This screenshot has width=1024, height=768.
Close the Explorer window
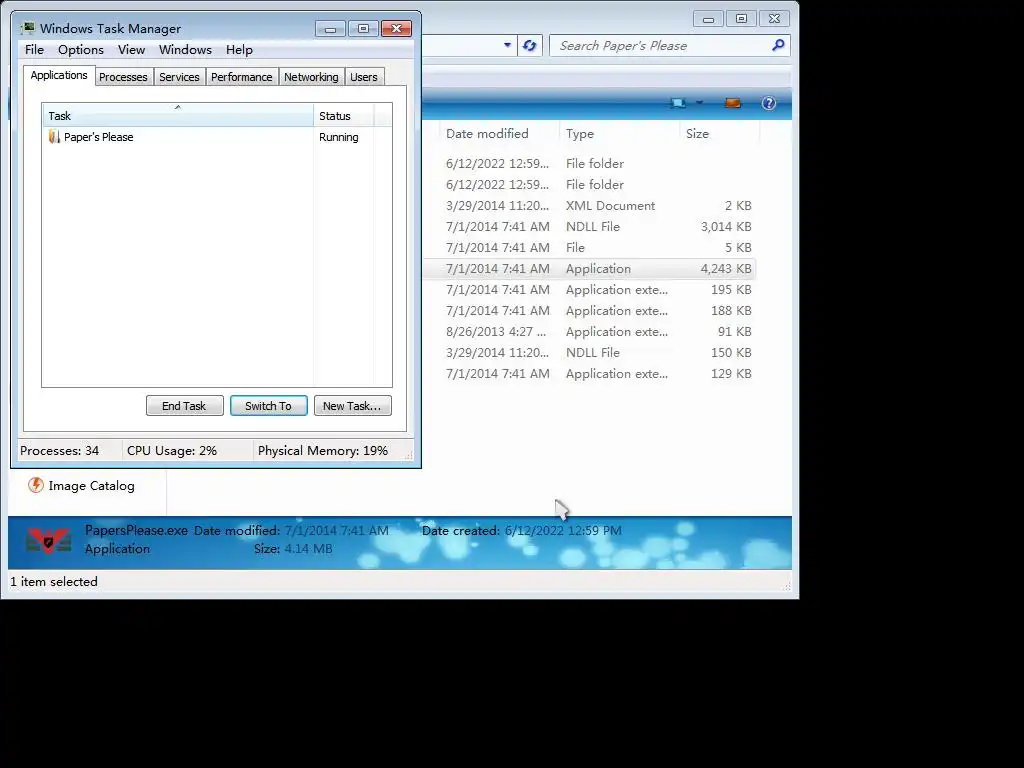click(775, 19)
